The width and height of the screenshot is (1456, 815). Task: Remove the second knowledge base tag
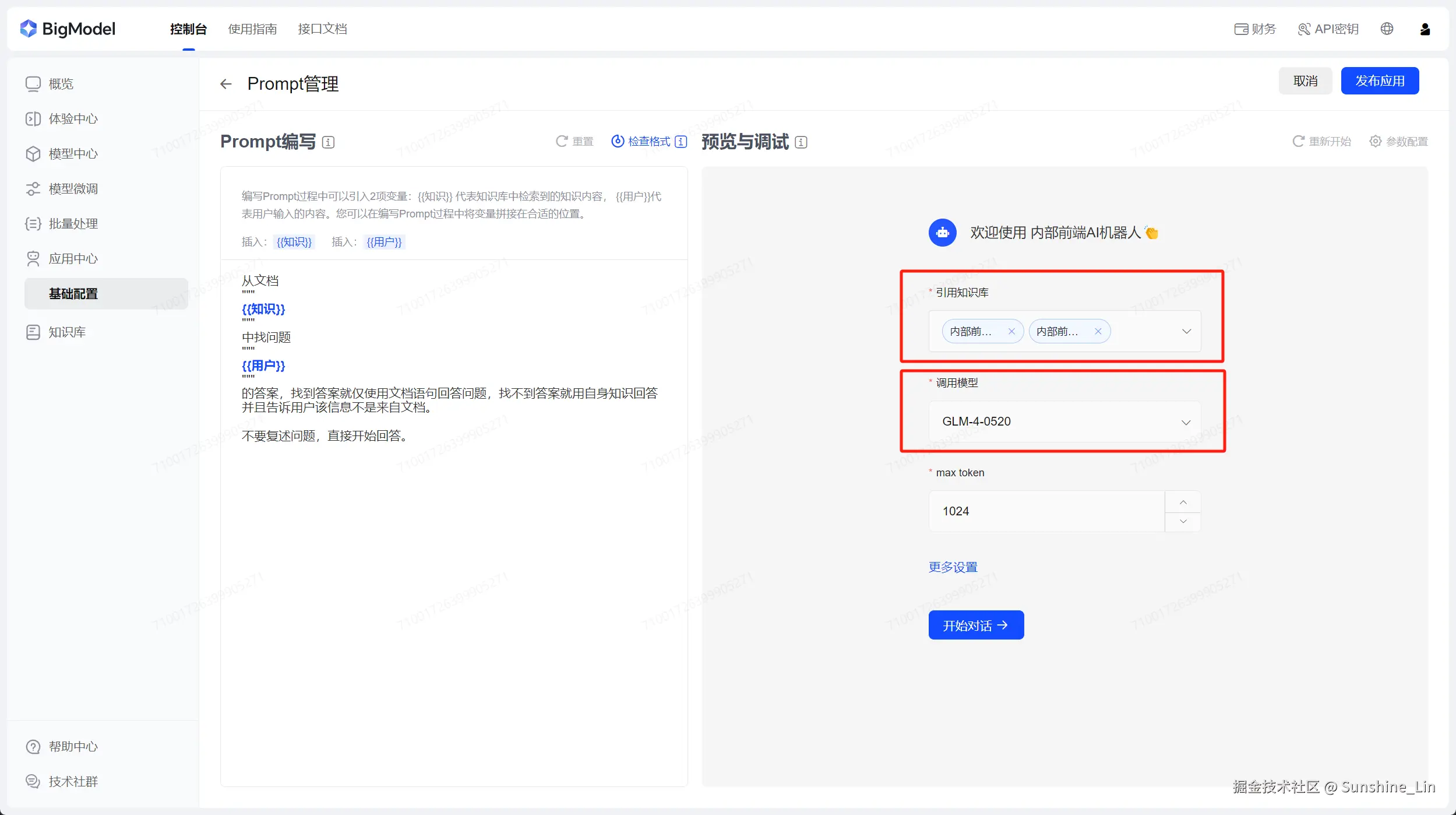click(x=1098, y=331)
